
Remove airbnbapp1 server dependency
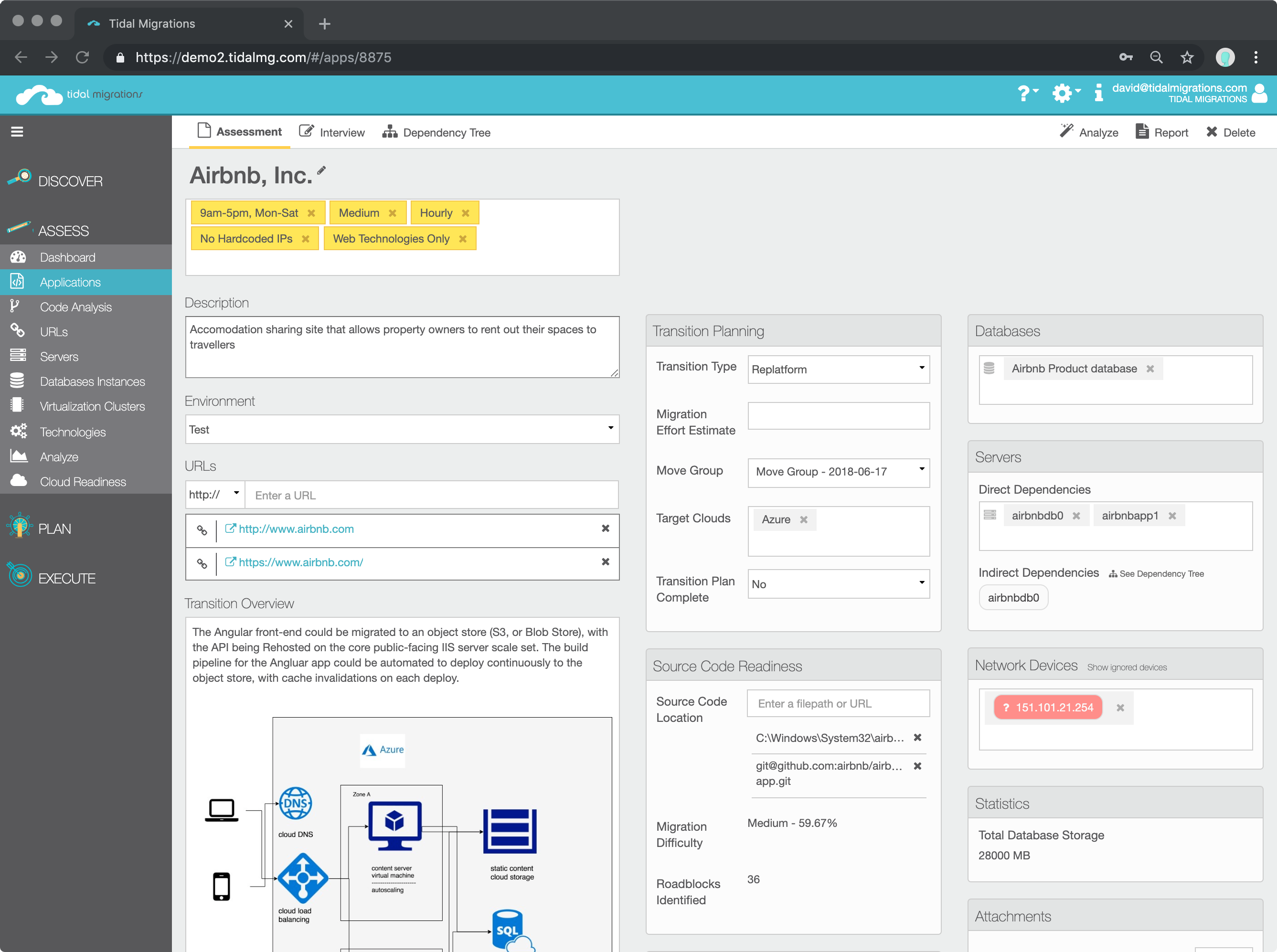point(1172,516)
